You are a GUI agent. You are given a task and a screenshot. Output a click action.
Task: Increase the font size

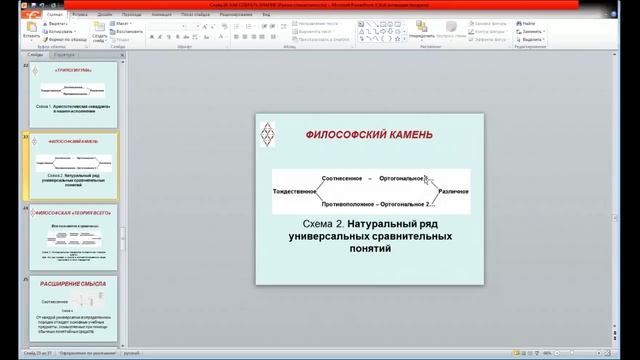point(205,27)
